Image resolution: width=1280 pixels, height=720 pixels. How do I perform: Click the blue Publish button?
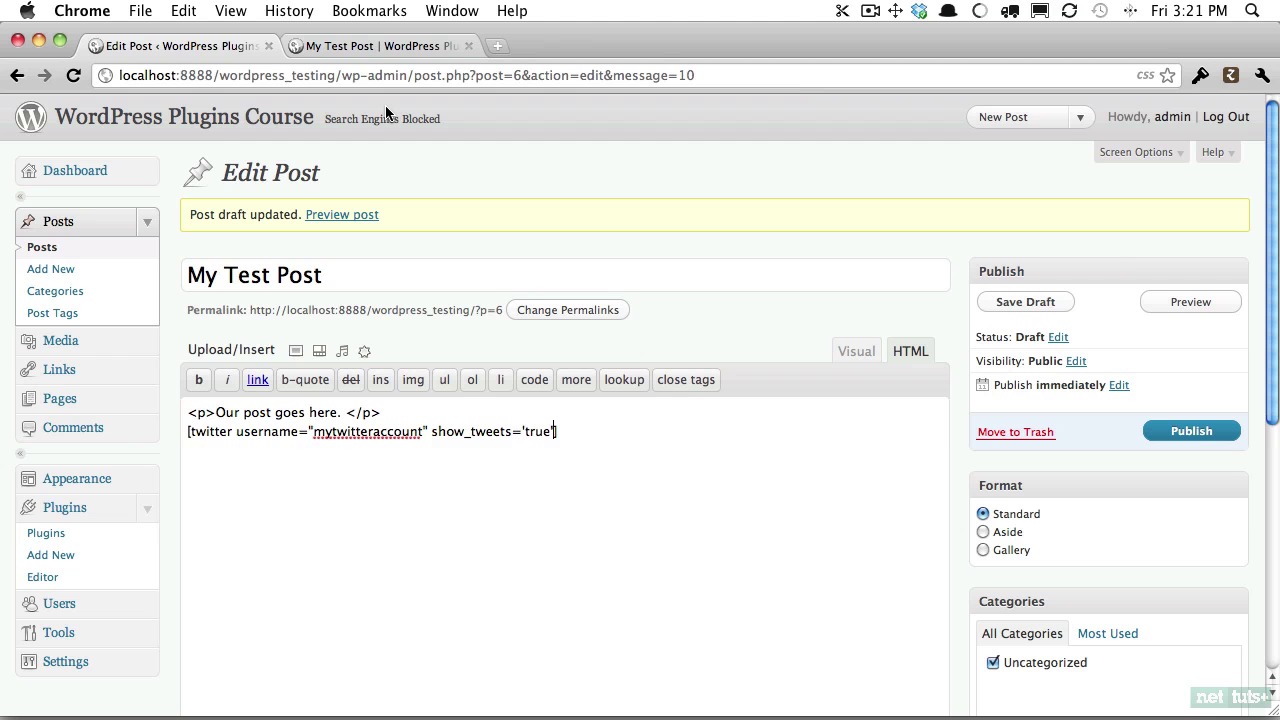click(x=1191, y=431)
